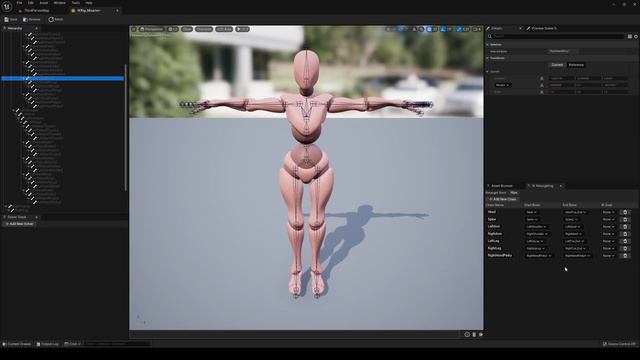Screen dimensions: 640x360
Task: Open the Help menu
Action: pos(89,3)
